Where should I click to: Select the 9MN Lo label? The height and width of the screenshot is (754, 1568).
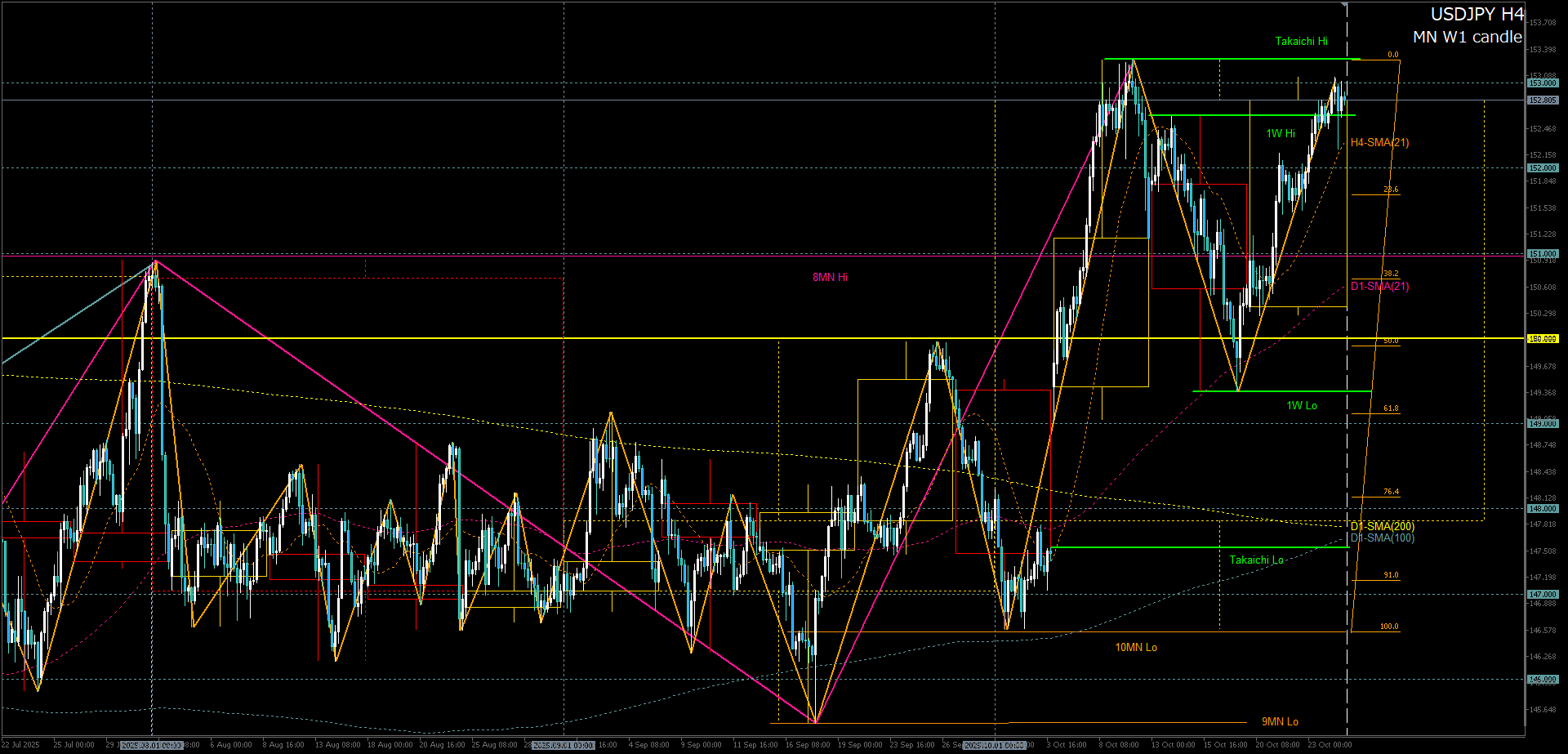click(x=1280, y=722)
